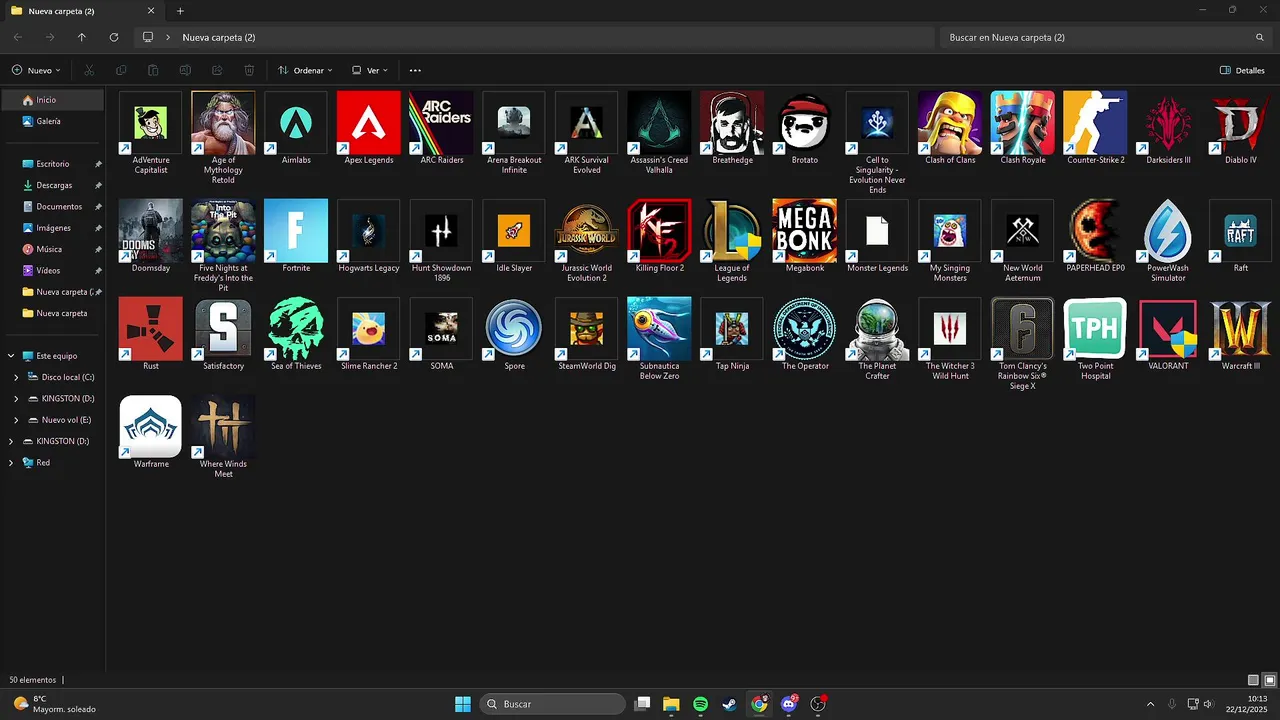The width and height of the screenshot is (1280, 720).
Task: Select Rainbow Six Siege X icon
Action: [1022, 329]
